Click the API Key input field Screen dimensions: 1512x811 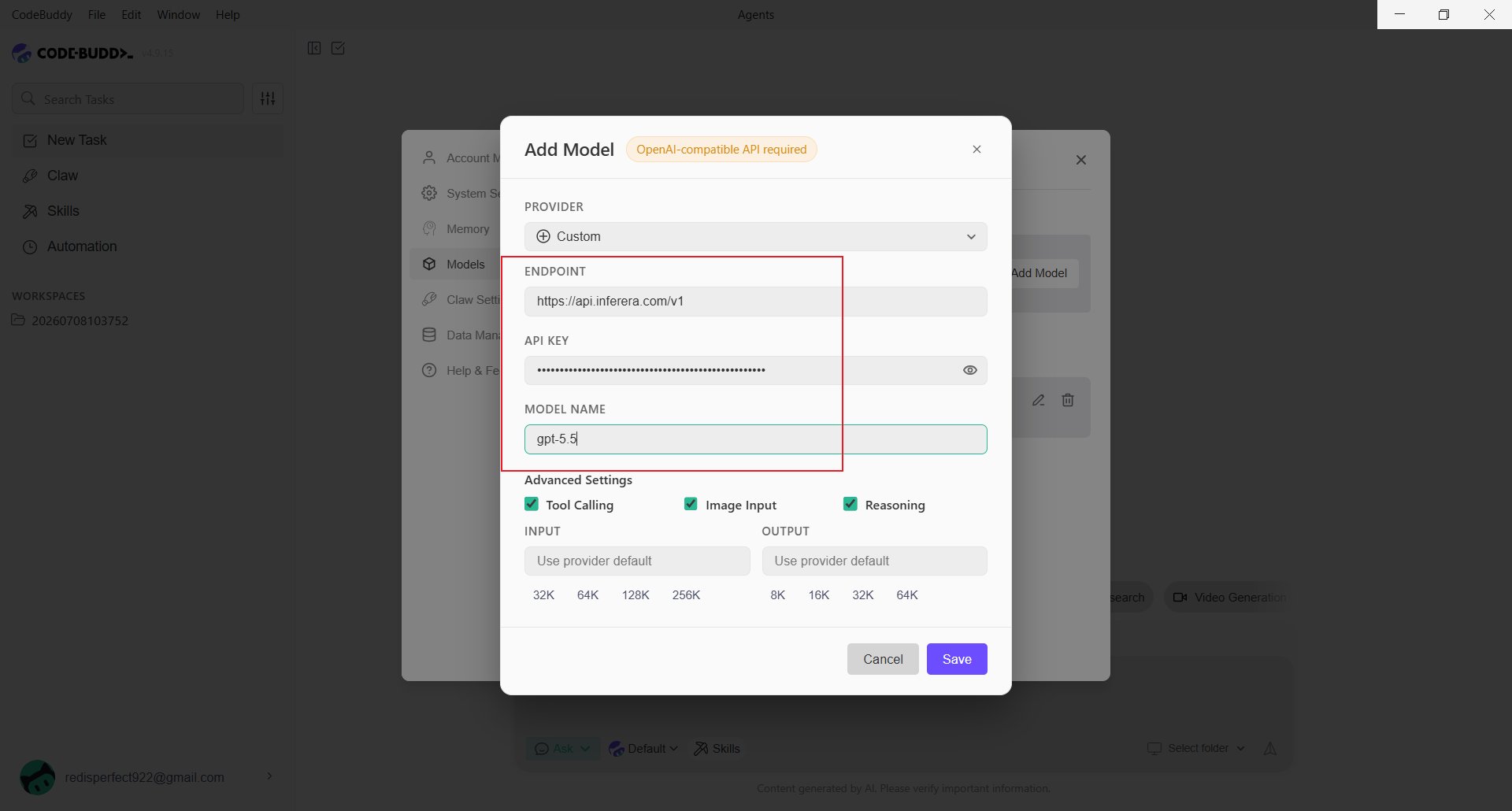[x=740, y=370]
